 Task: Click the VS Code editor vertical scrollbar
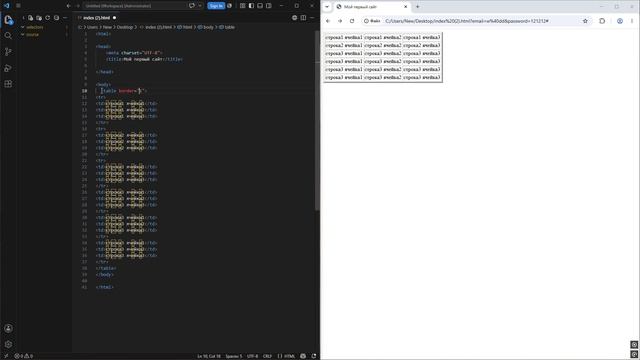click(x=317, y=120)
